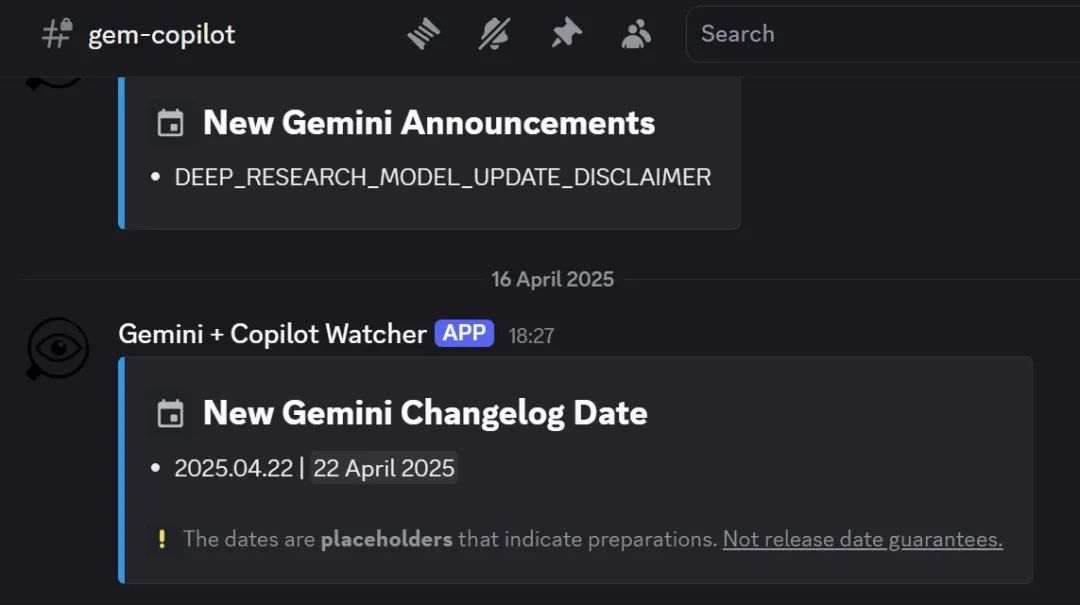
Task: Click the gem-copilot channel title
Action: tap(161, 33)
